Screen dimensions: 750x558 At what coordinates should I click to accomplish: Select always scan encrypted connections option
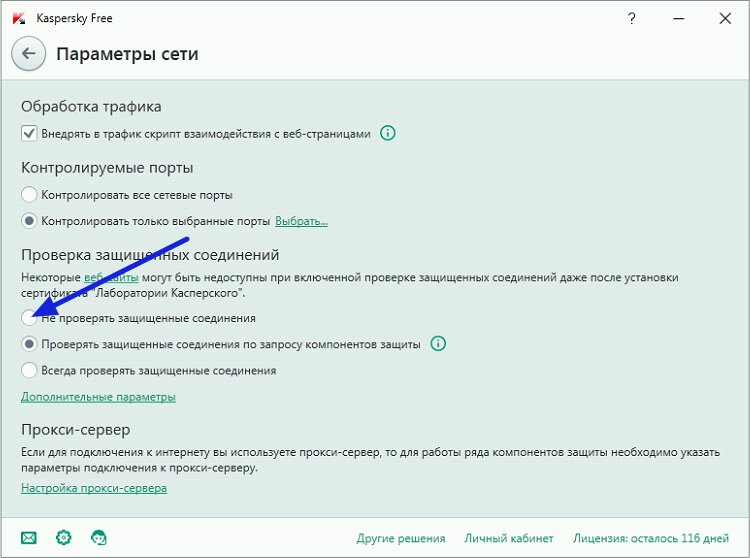click(29, 370)
